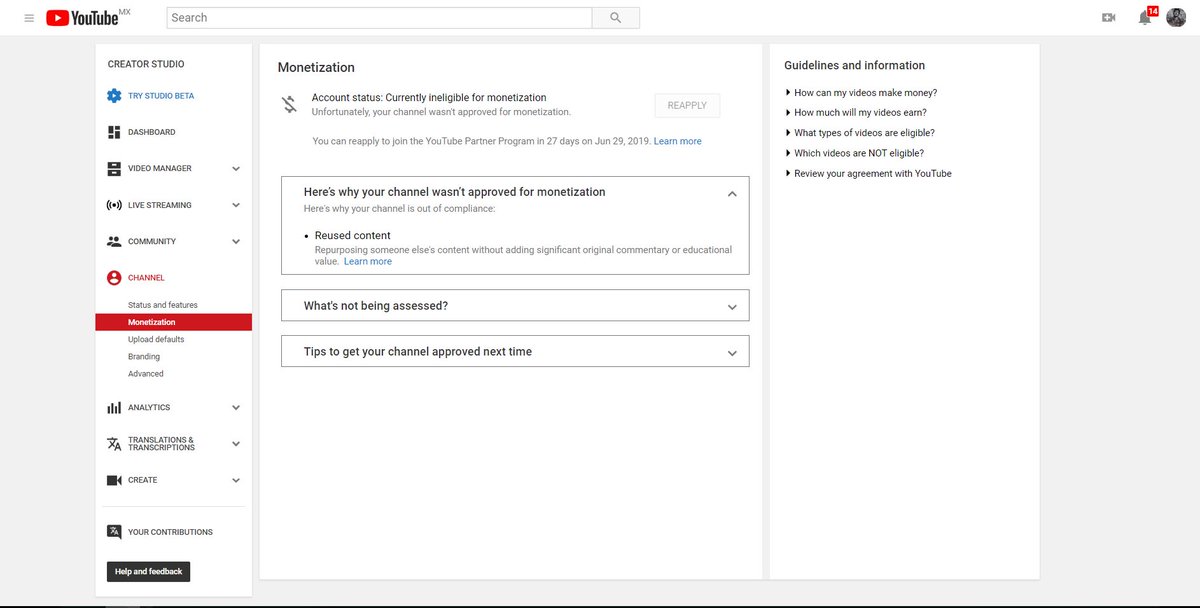Click the Create camera icon
Image resolution: width=1200 pixels, height=608 pixels.
(114, 480)
